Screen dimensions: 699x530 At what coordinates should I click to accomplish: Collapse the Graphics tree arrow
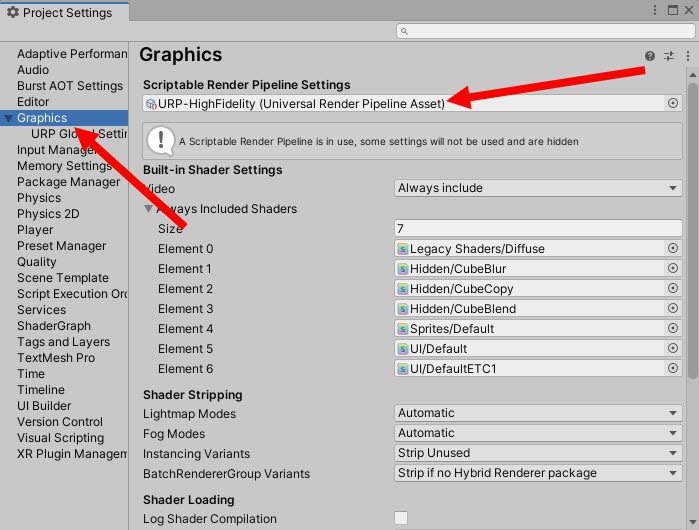point(8,118)
